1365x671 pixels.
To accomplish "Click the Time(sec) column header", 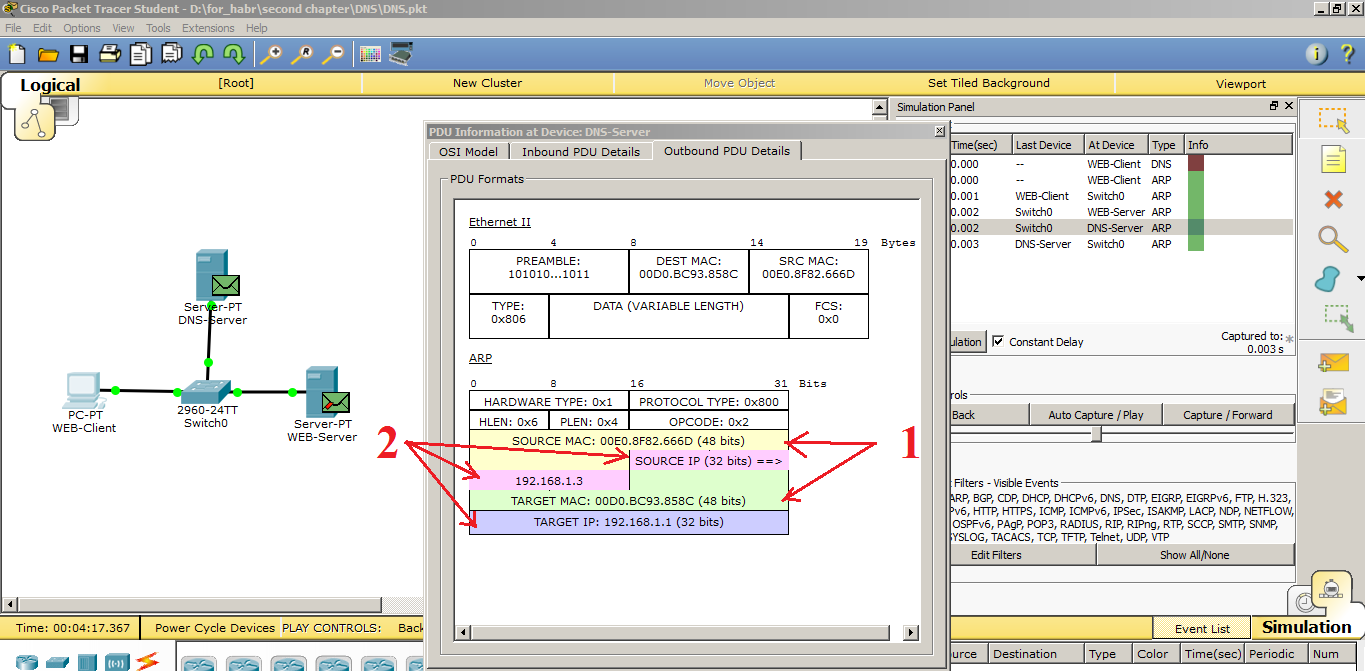I will (x=980, y=145).
